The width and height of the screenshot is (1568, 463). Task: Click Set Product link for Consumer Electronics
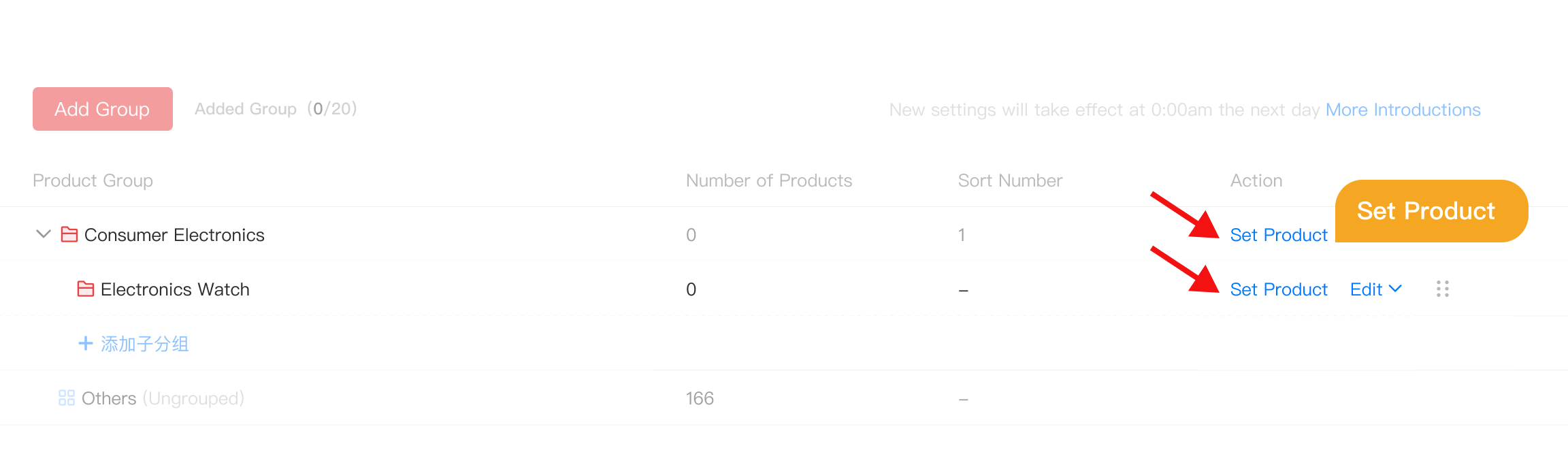(x=1278, y=235)
